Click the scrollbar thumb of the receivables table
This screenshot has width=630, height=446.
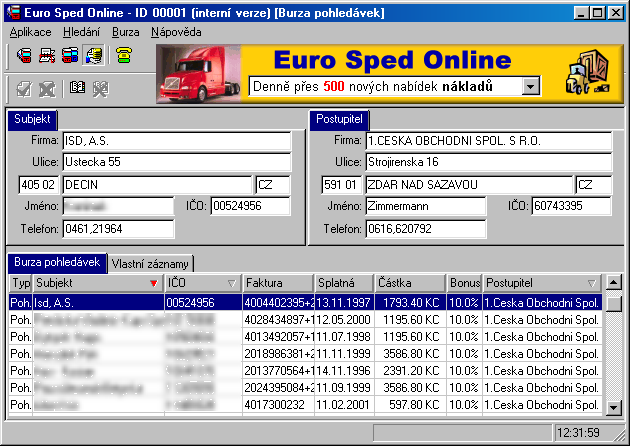[614, 303]
